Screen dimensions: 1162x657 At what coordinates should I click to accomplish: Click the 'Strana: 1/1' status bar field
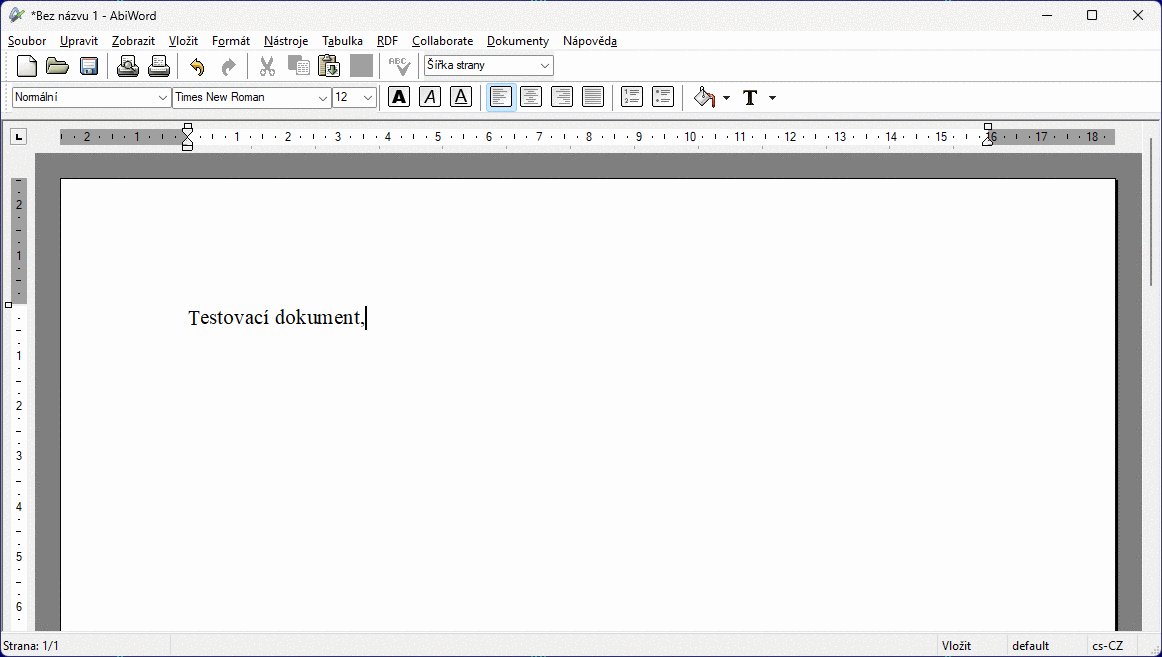tap(85, 646)
